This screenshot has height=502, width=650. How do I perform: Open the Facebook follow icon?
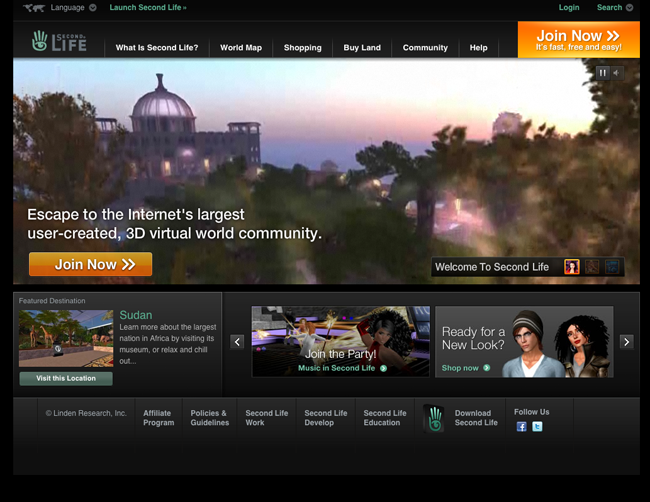[x=521, y=427]
